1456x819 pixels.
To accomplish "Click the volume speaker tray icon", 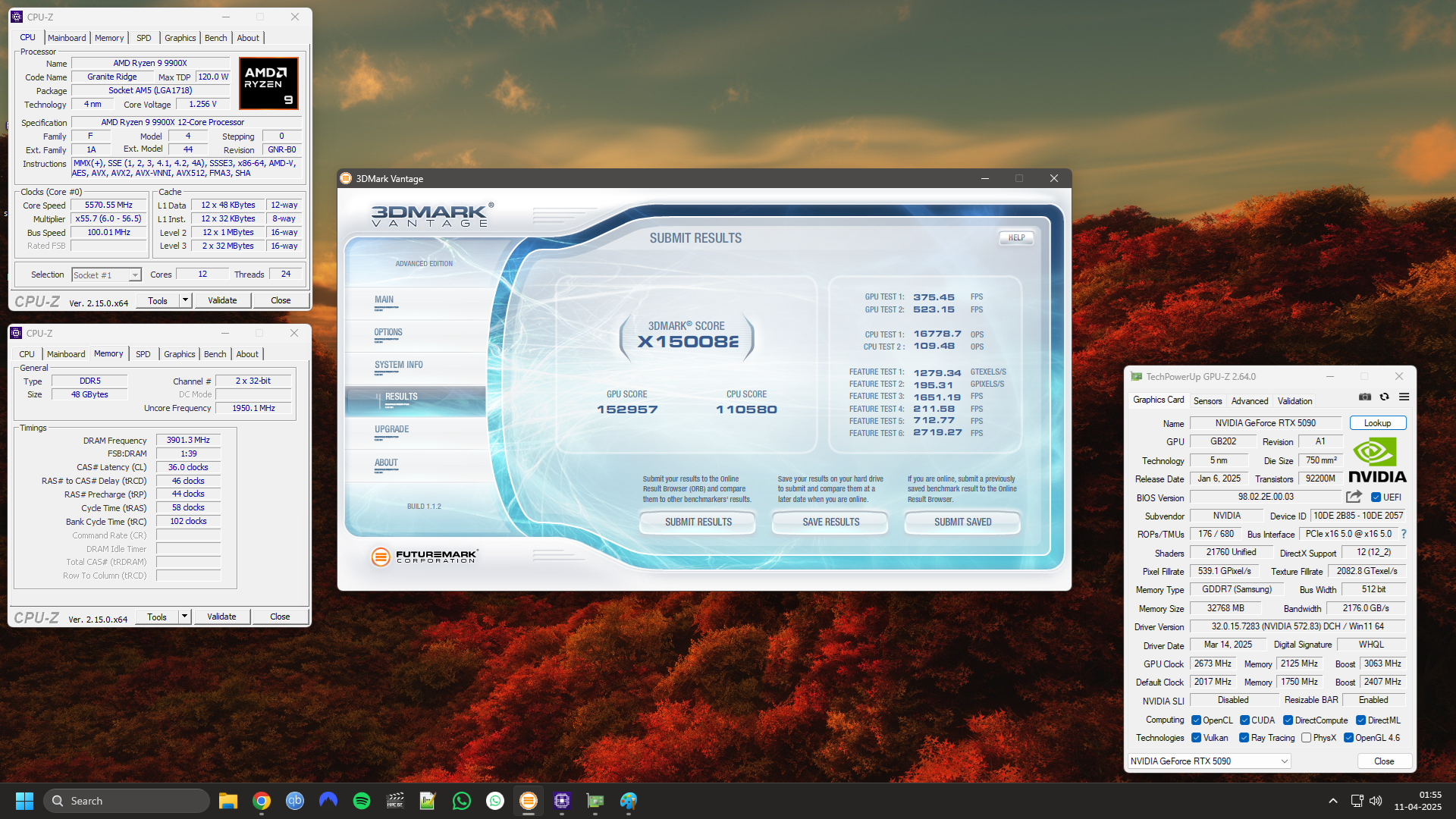I will 1376,801.
